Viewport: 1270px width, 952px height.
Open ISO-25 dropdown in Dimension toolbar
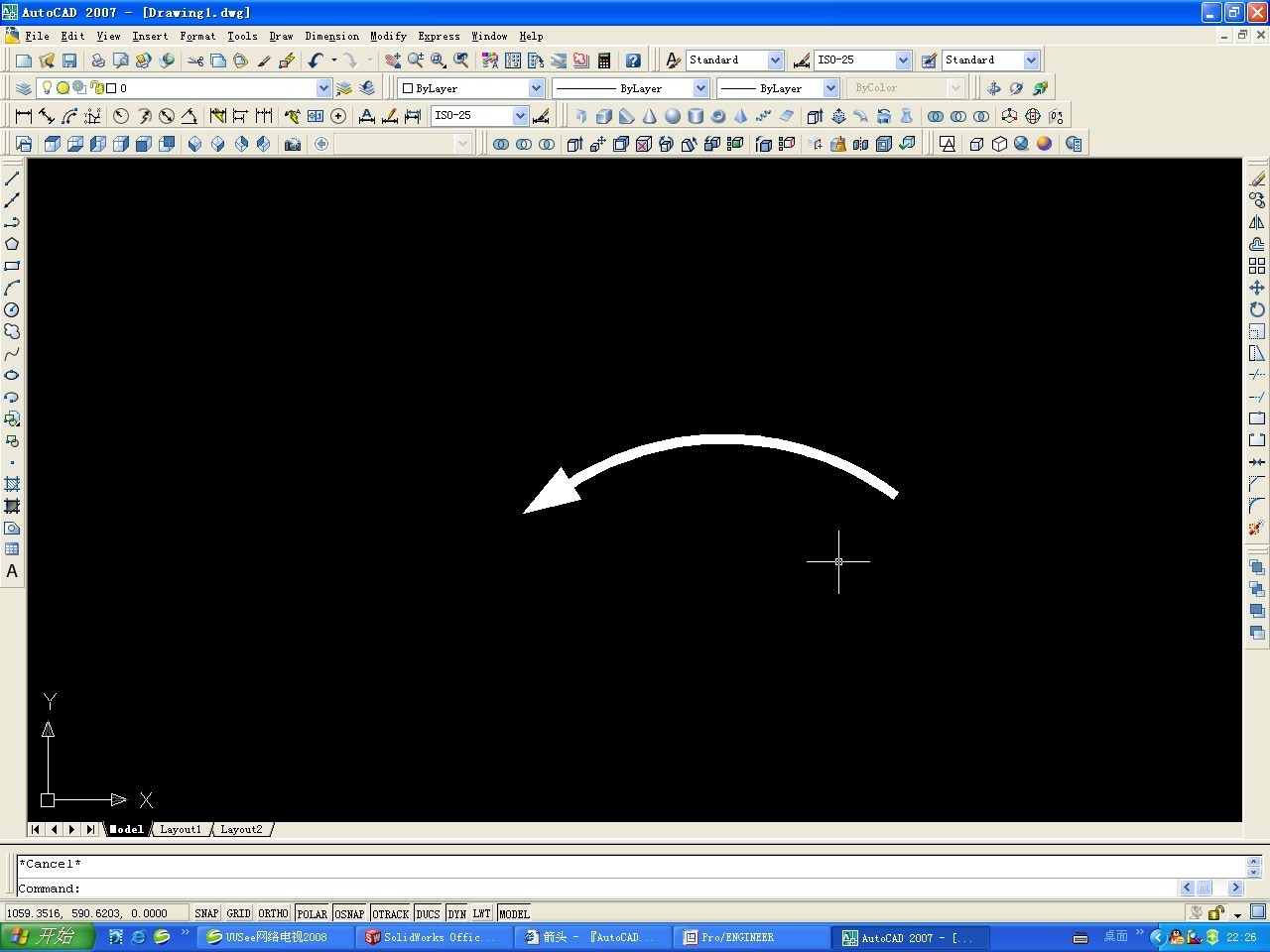pos(520,116)
